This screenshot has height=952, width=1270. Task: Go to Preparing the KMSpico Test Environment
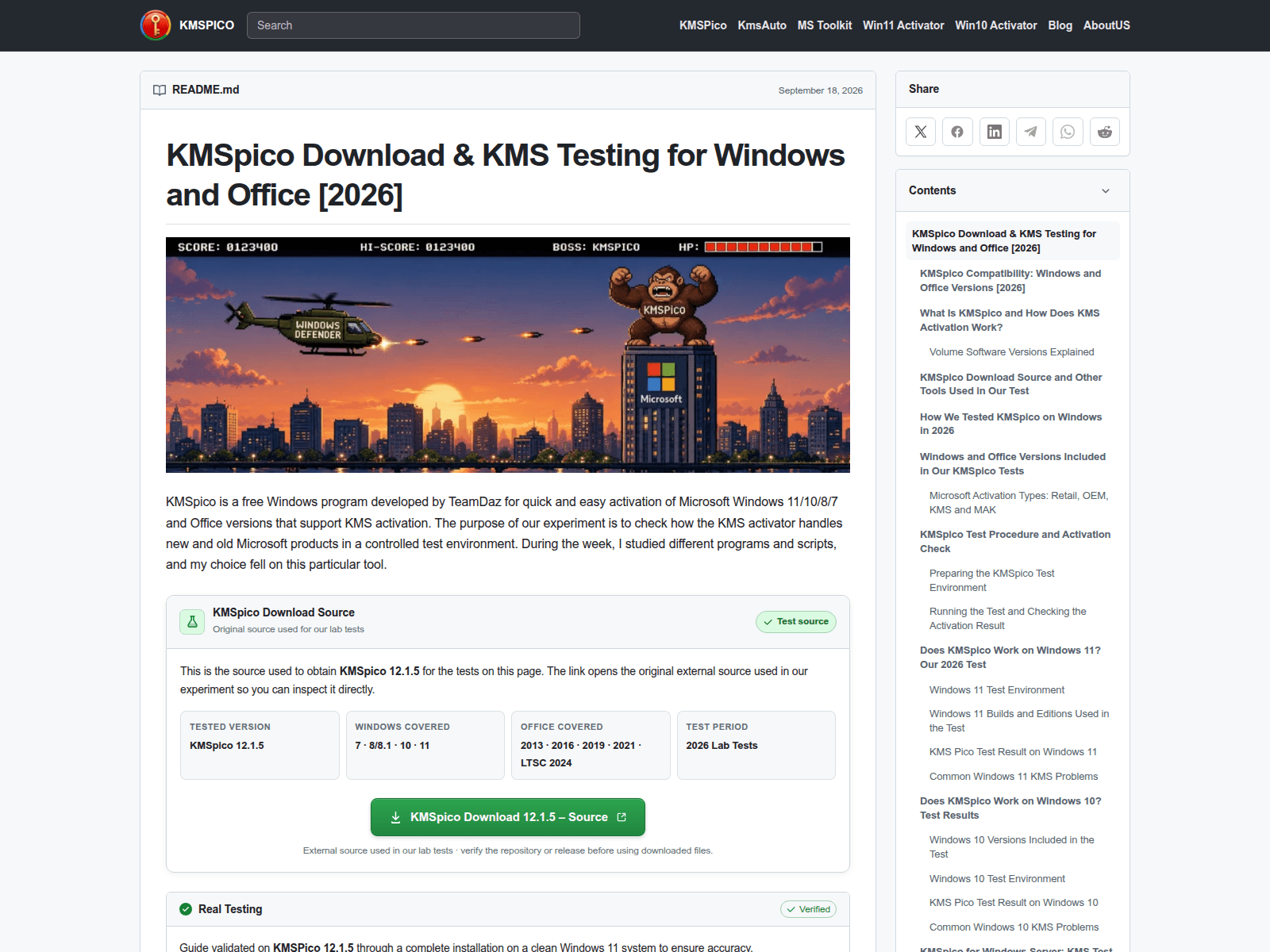click(992, 580)
